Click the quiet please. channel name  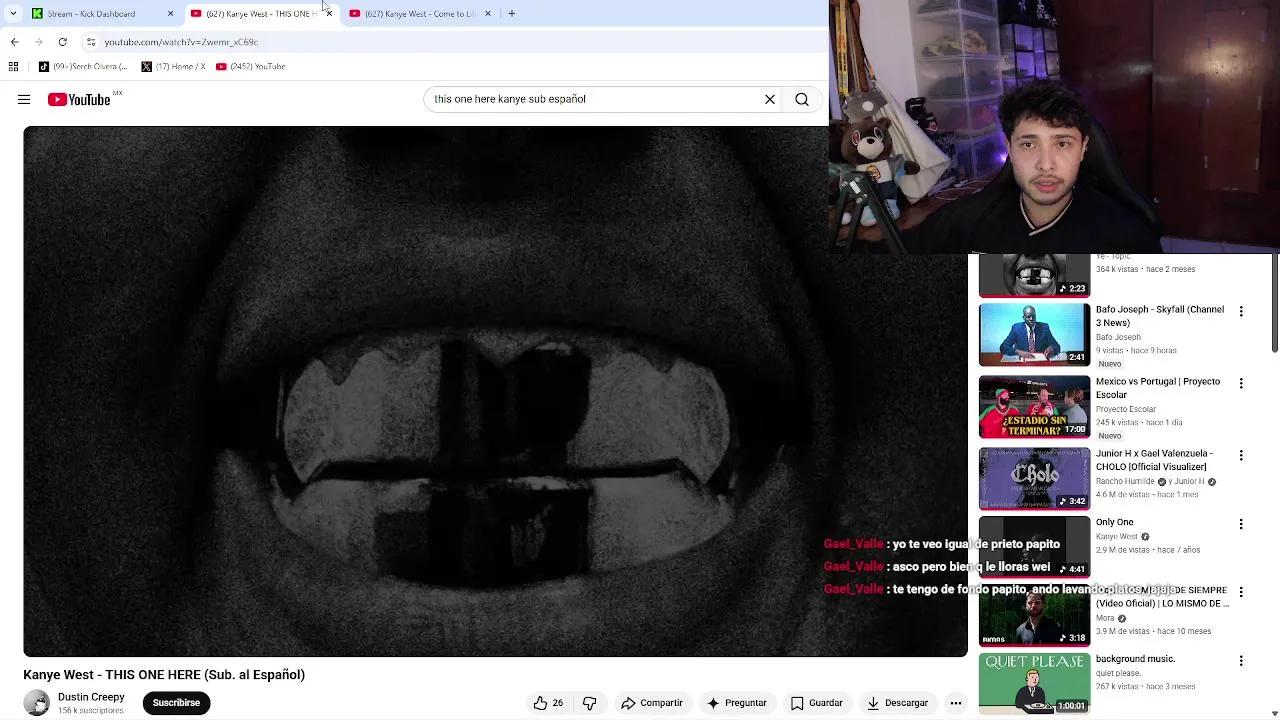1118,673
